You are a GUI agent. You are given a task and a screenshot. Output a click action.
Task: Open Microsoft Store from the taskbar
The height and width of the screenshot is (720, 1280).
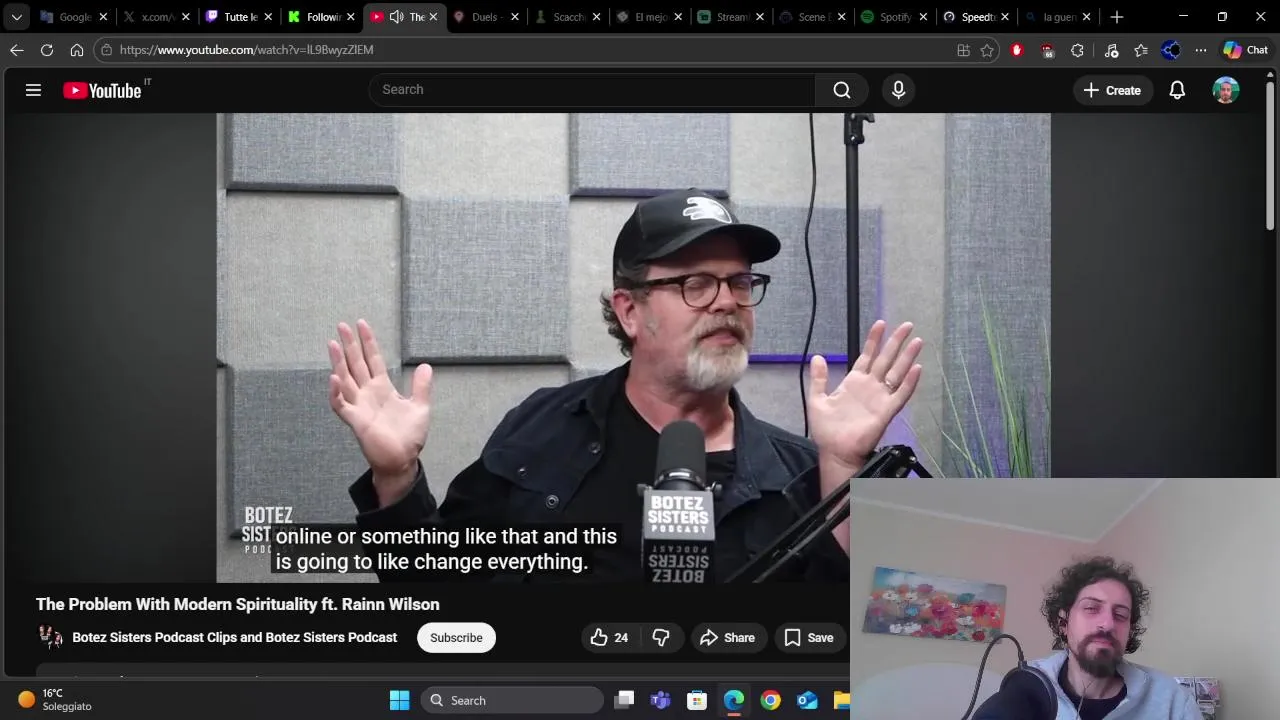coord(697,701)
